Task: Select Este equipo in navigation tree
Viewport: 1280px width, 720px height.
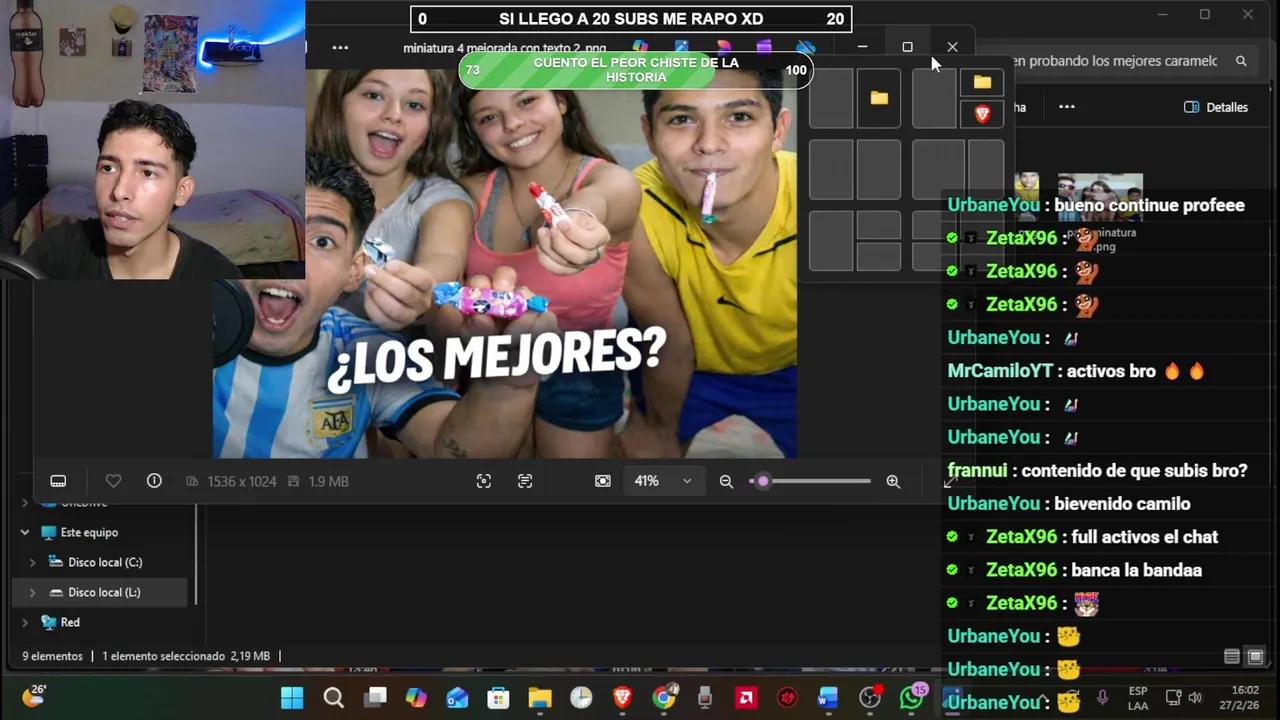Action: click(89, 532)
